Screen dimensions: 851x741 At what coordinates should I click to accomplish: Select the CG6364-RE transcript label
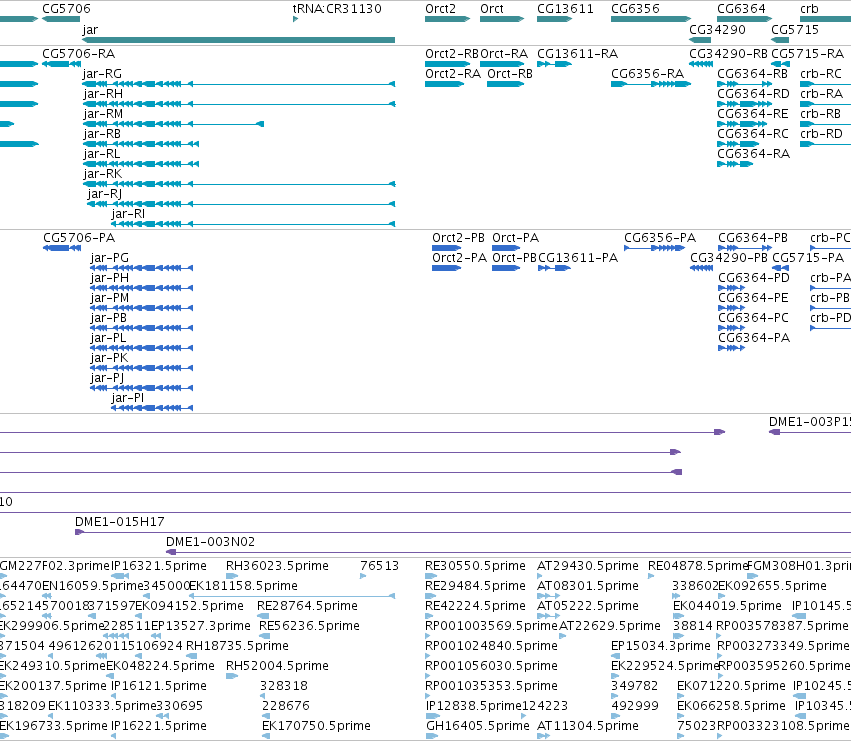(753, 114)
